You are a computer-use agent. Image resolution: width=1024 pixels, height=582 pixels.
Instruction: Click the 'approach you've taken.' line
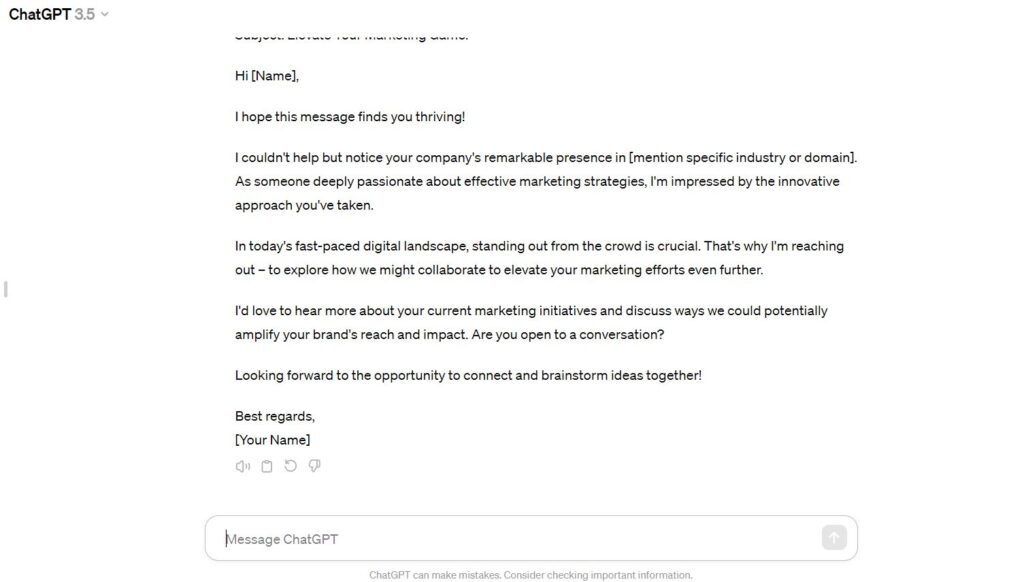point(304,205)
